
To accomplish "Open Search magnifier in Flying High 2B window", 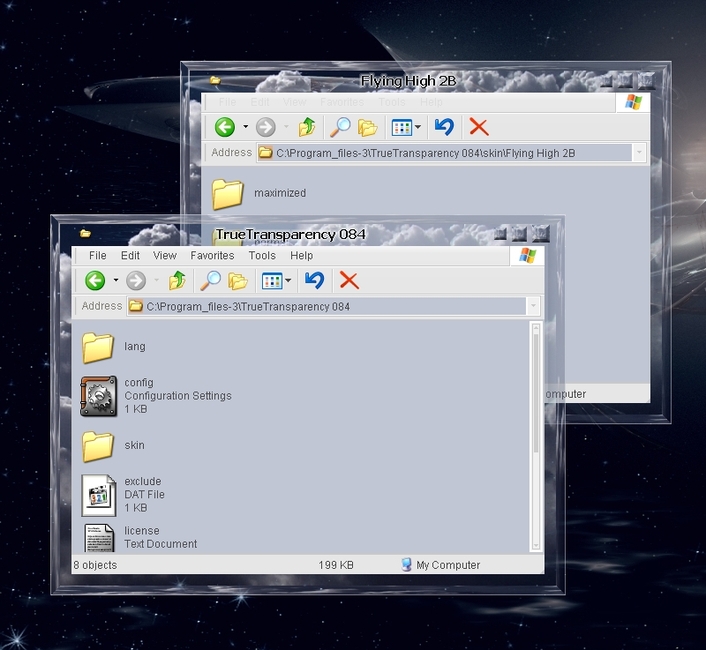I will pyautogui.click(x=340, y=127).
